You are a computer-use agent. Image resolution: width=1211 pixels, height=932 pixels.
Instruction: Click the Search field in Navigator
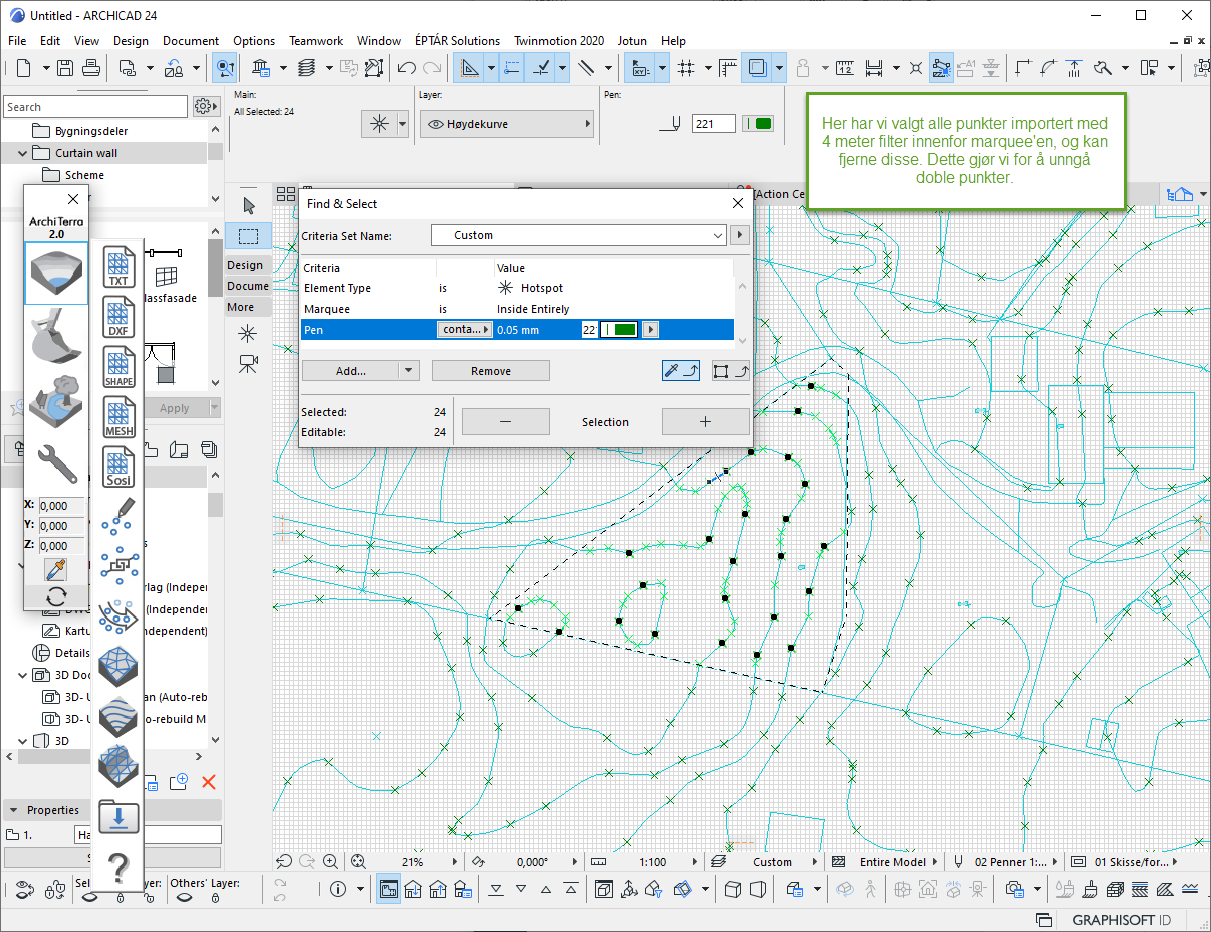click(95, 107)
